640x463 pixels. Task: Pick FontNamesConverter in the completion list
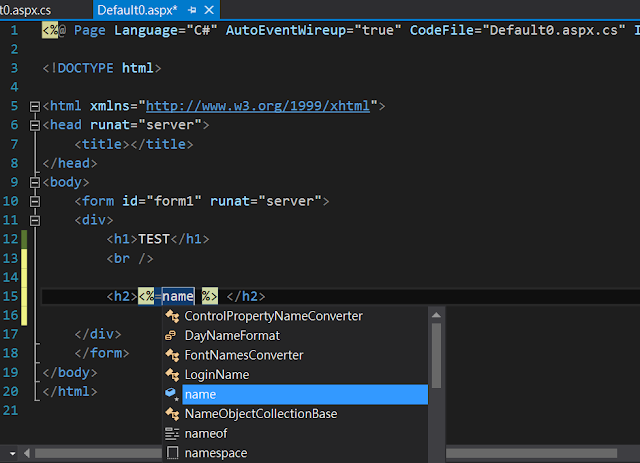pyautogui.click(x=295, y=355)
